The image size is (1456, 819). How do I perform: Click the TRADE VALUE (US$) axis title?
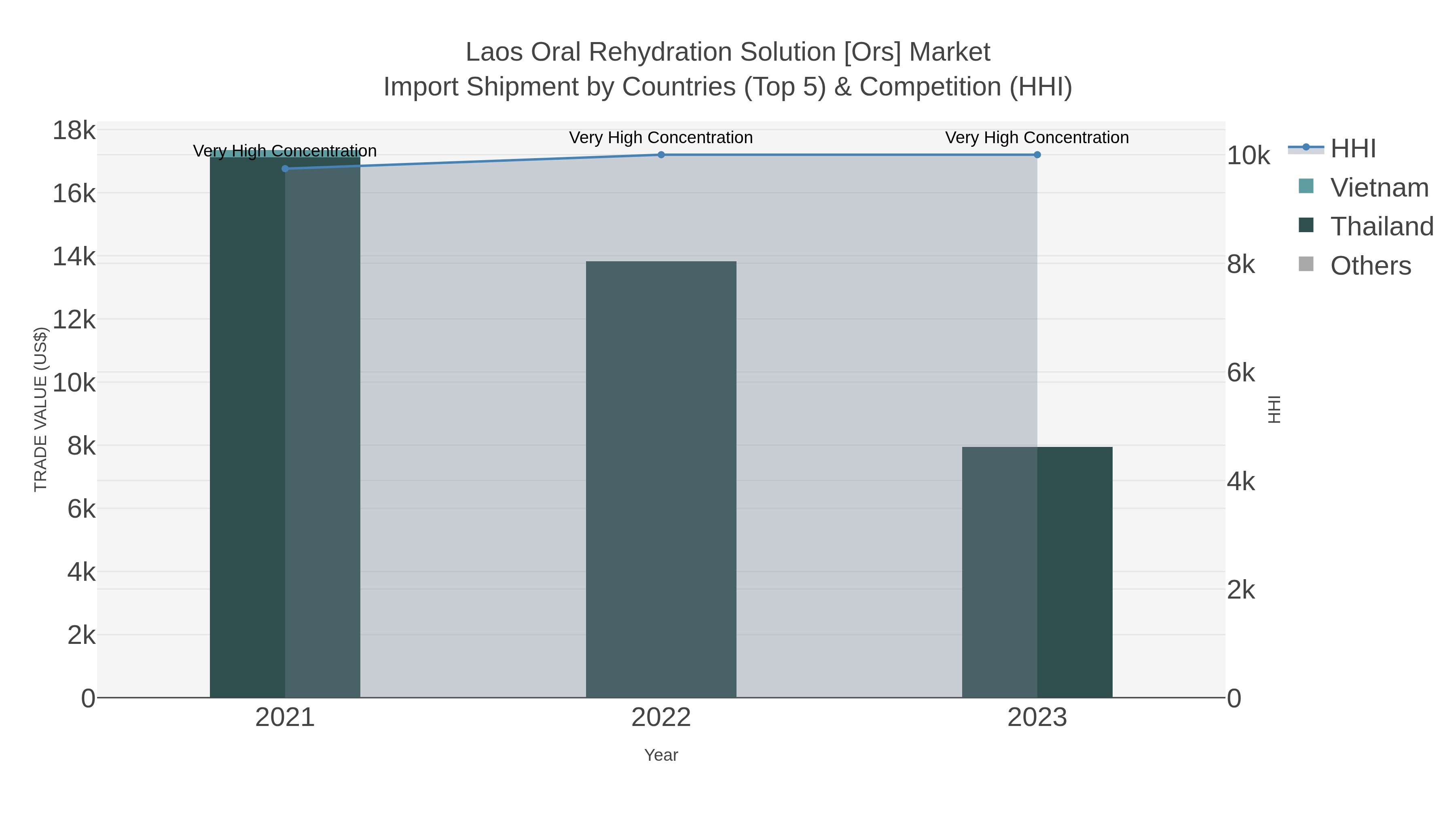click(41, 409)
